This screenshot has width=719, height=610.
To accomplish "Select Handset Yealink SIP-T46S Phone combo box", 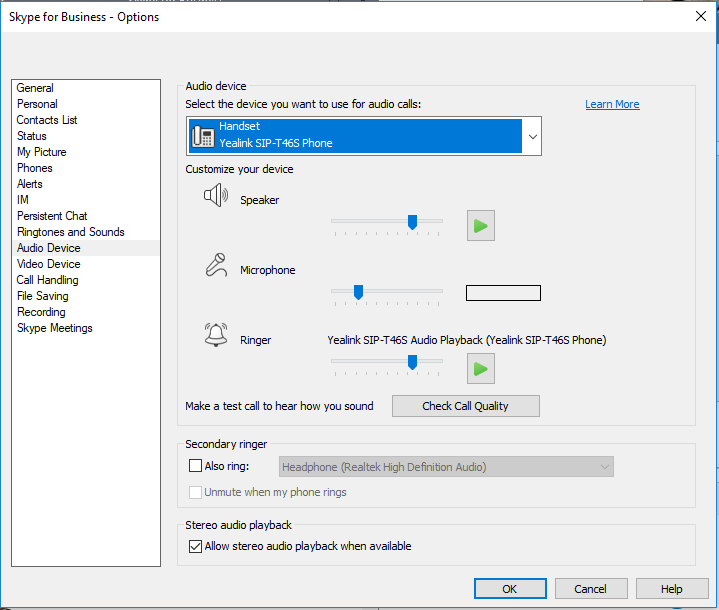I will (364, 136).
